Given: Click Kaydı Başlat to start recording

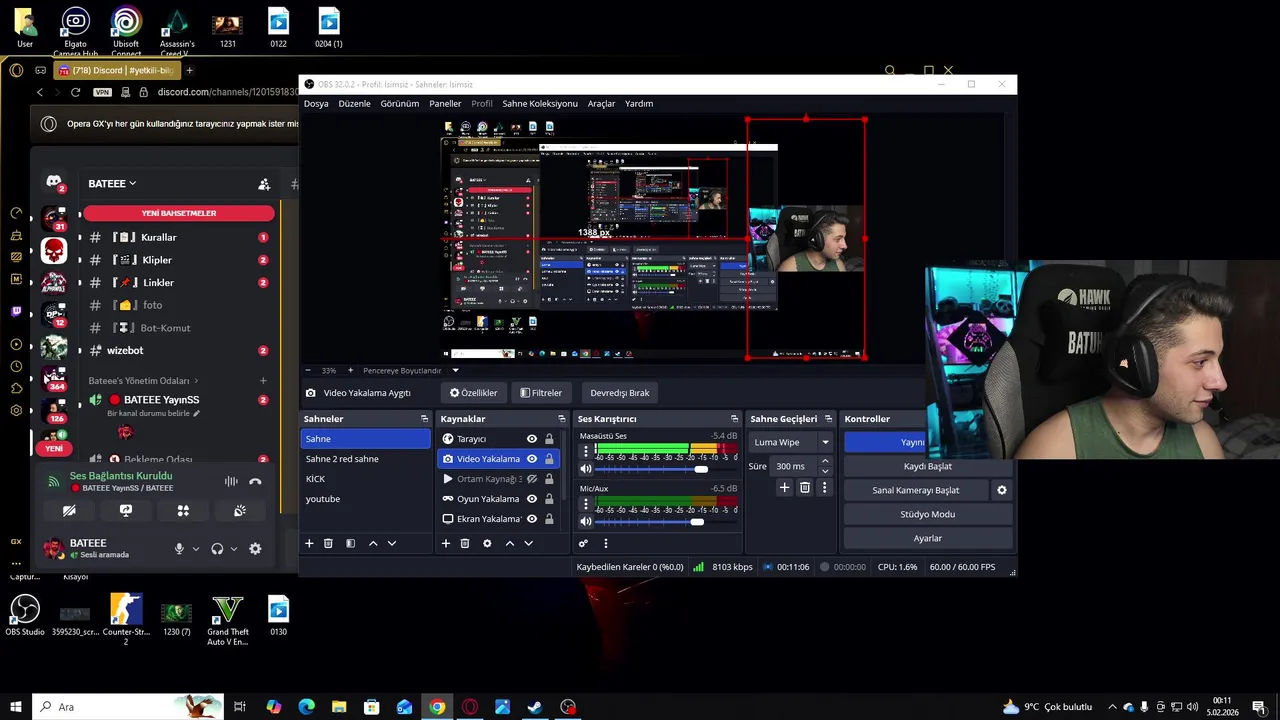Looking at the screenshot, I should [x=927, y=466].
